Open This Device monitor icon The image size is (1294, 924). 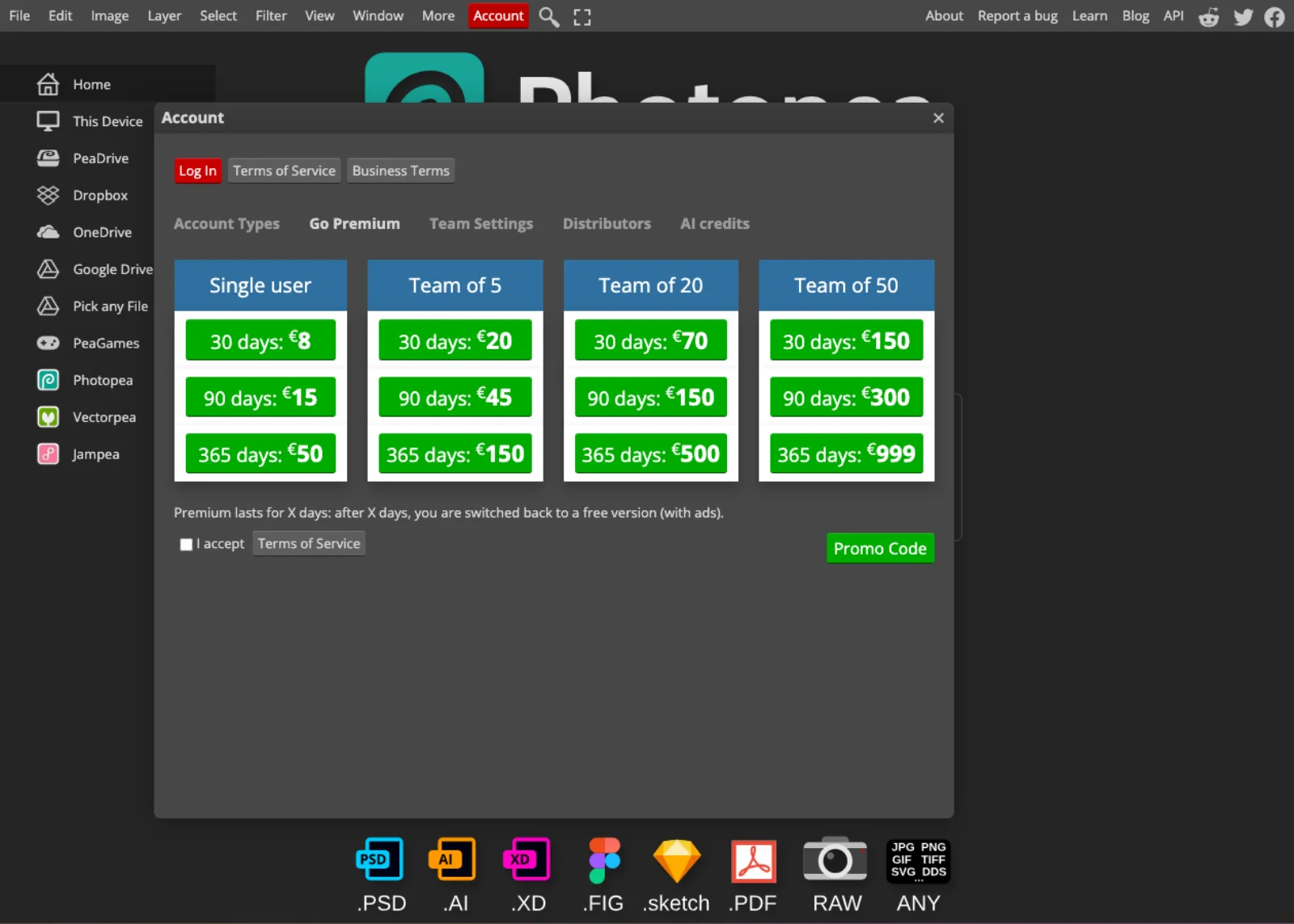pos(49,121)
